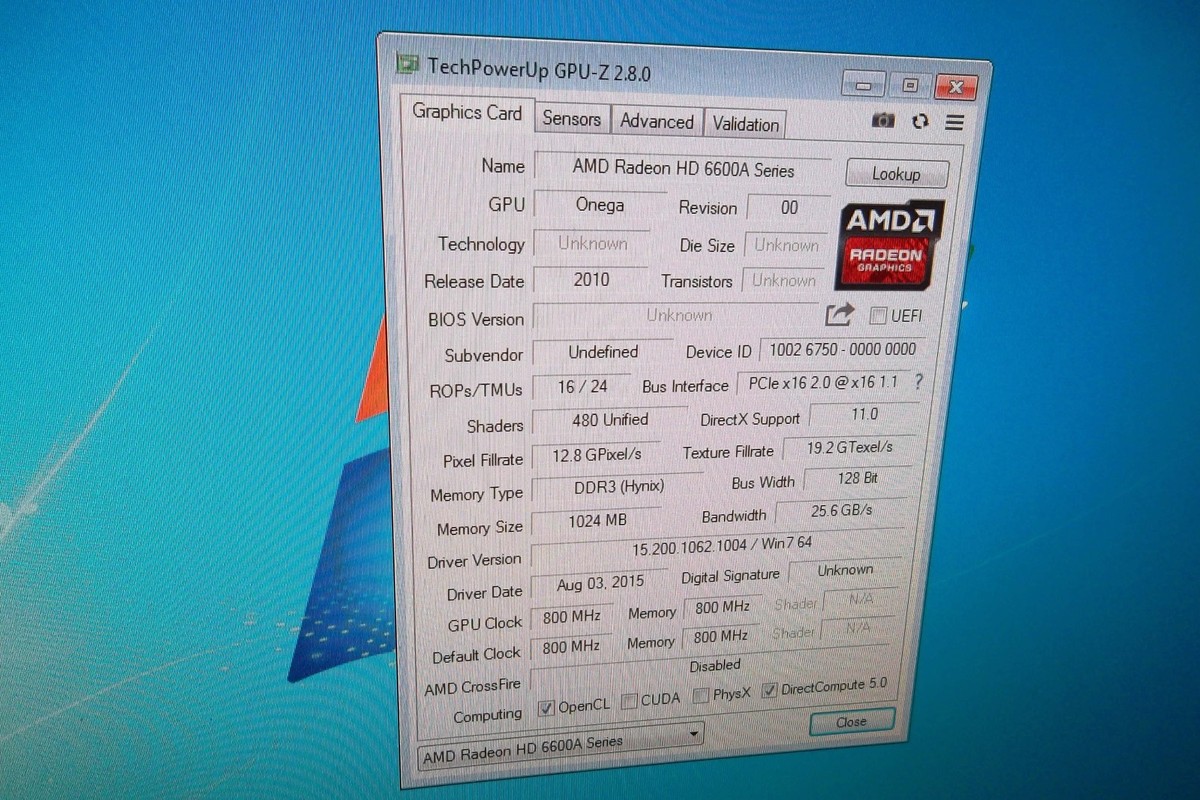Click the question mark next to Bus Interface
The image size is (1200, 800).
tap(917, 383)
